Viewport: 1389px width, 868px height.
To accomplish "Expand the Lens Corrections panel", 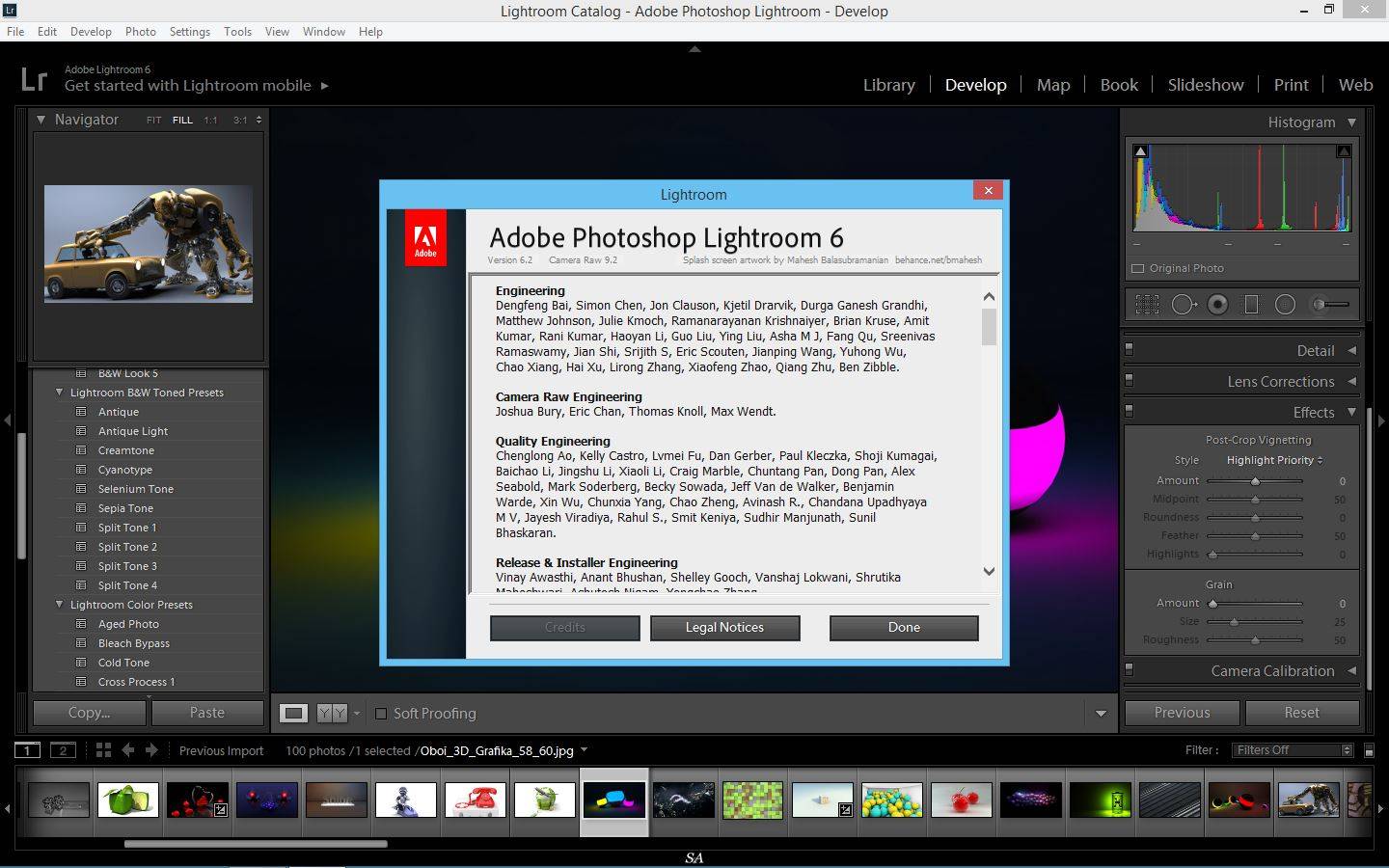I will pyautogui.click(x=1351, y=382).
